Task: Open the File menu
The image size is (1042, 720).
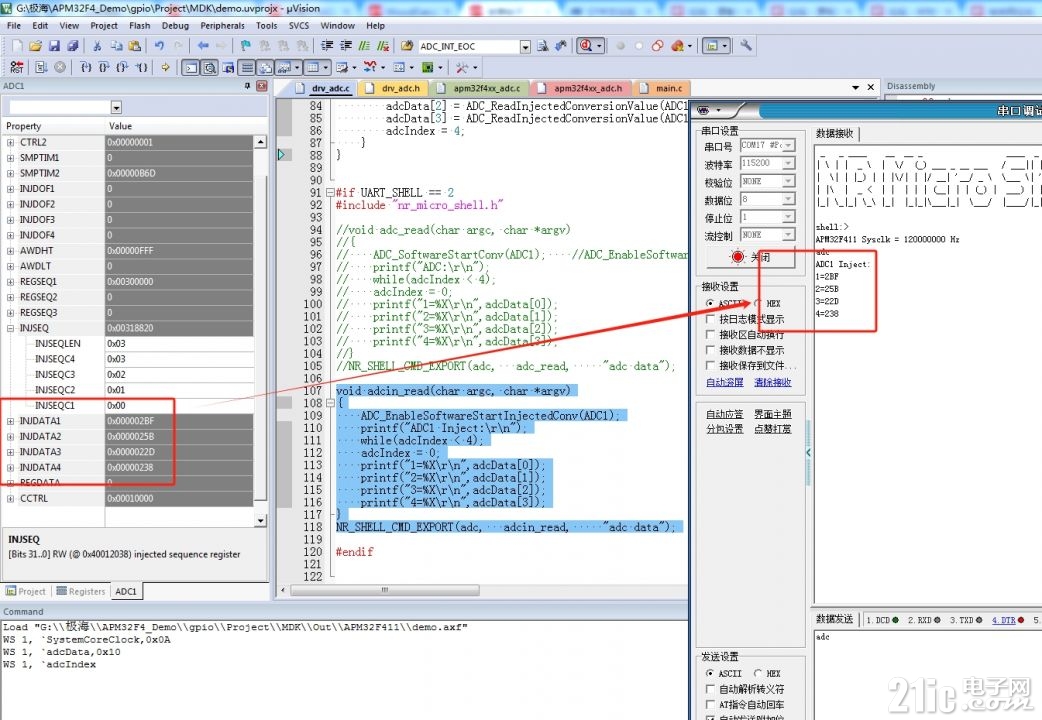Action: pos(14,25)
